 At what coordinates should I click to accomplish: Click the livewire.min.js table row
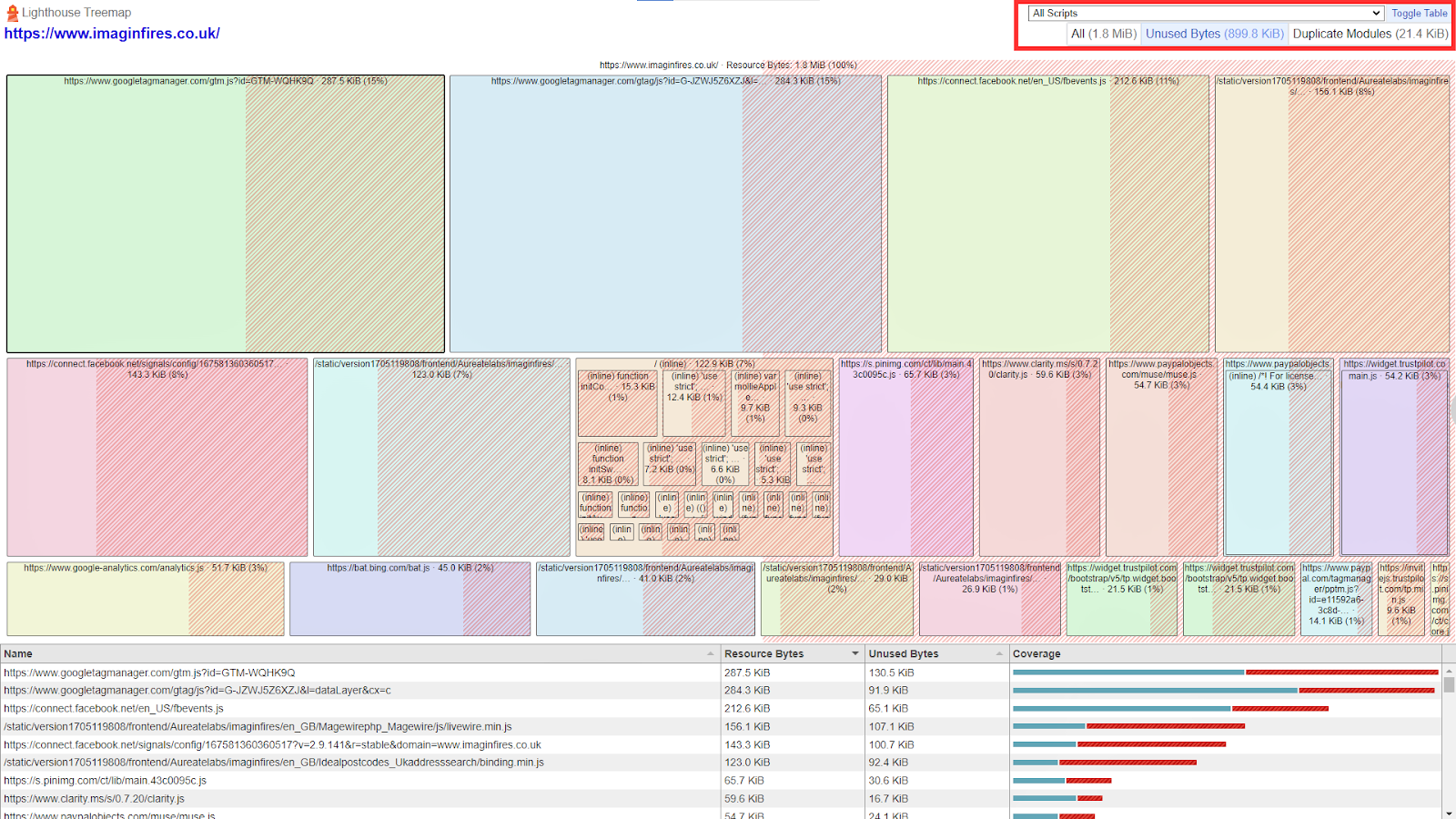[x=721, y=726]
